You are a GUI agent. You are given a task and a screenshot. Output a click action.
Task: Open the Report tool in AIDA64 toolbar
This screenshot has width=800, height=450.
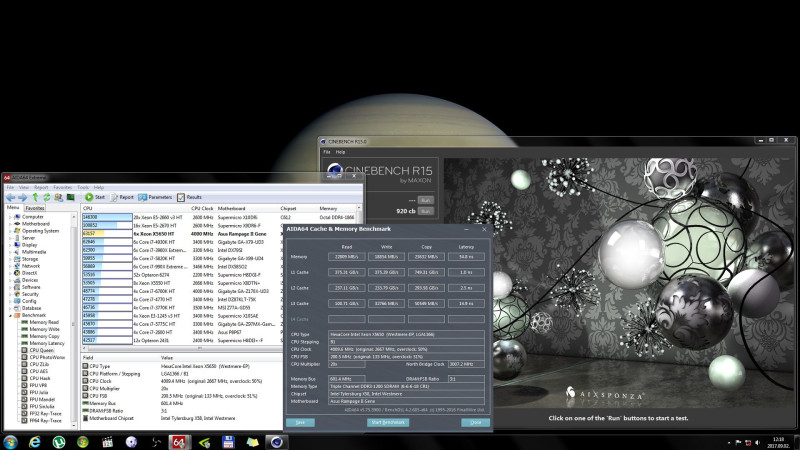click(118, 197)
